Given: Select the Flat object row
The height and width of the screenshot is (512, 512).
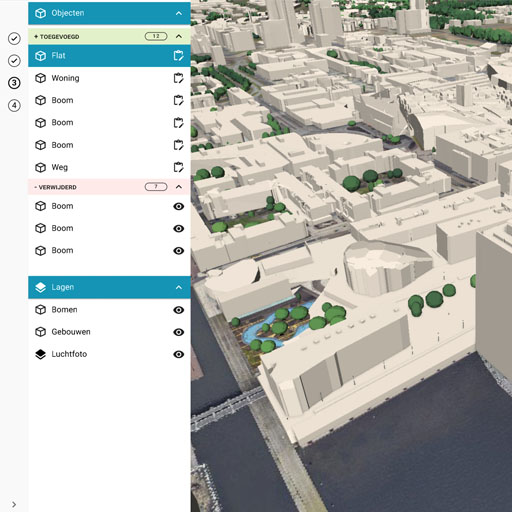Looking at the screenshot, I should (109, 56).
